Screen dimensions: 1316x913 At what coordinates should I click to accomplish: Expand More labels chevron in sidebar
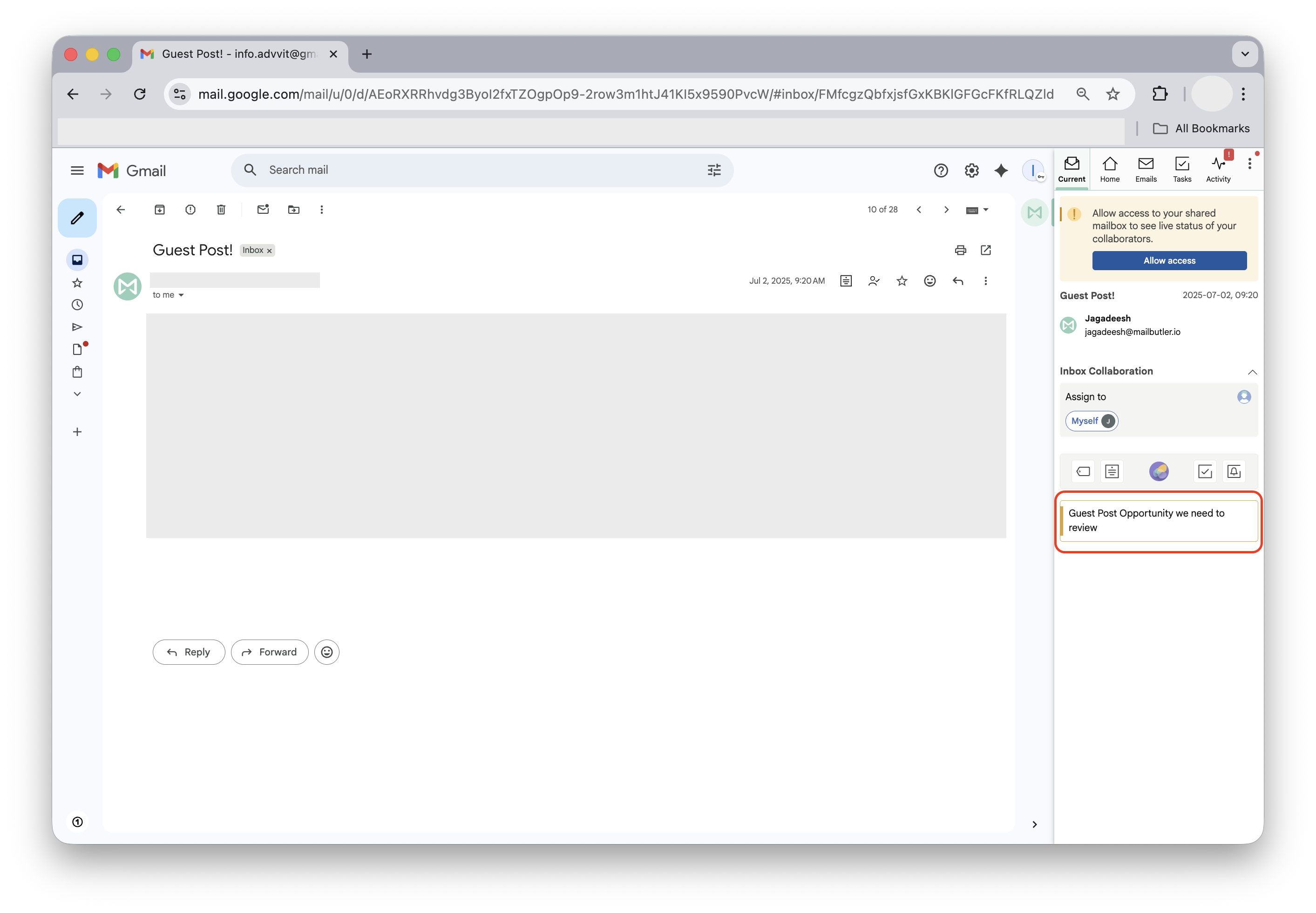coord(77,394)
